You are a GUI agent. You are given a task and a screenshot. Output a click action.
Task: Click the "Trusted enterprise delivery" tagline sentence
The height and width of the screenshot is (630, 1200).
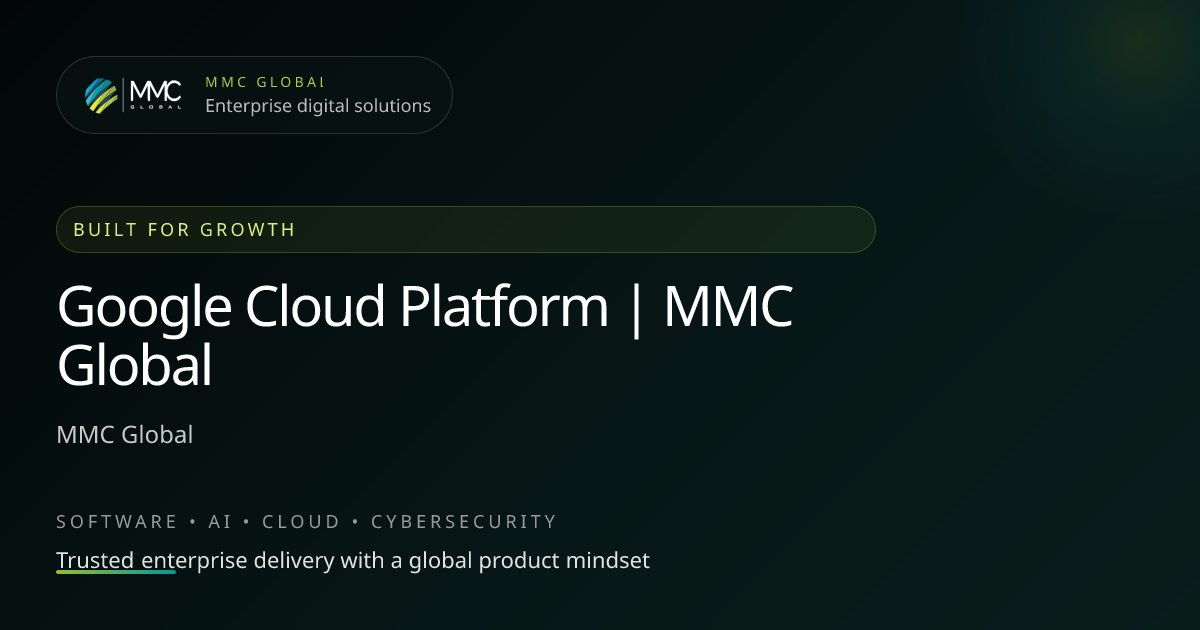tap(353, 561)
